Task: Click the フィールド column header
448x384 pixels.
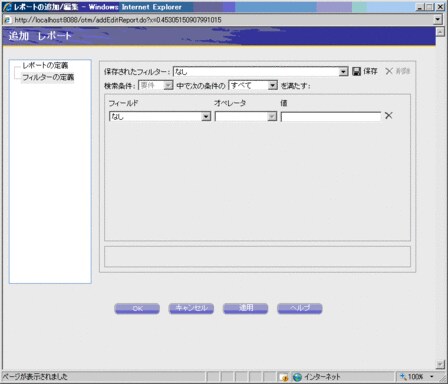Action: click(123, 103)
